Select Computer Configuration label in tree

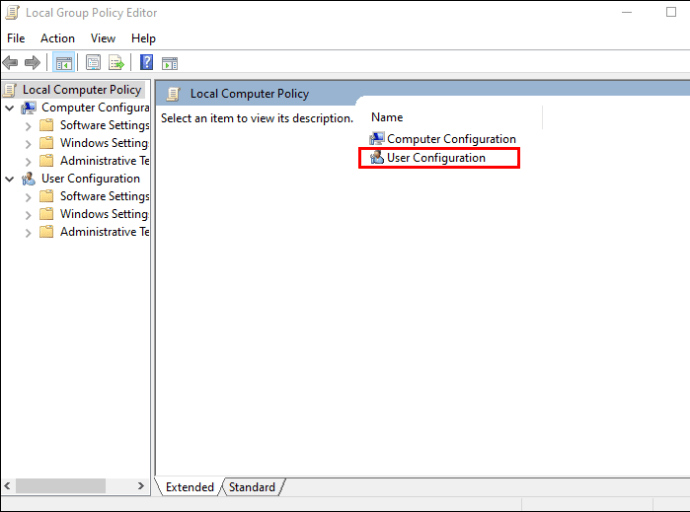pyautogui.click(x=95, y=107)
